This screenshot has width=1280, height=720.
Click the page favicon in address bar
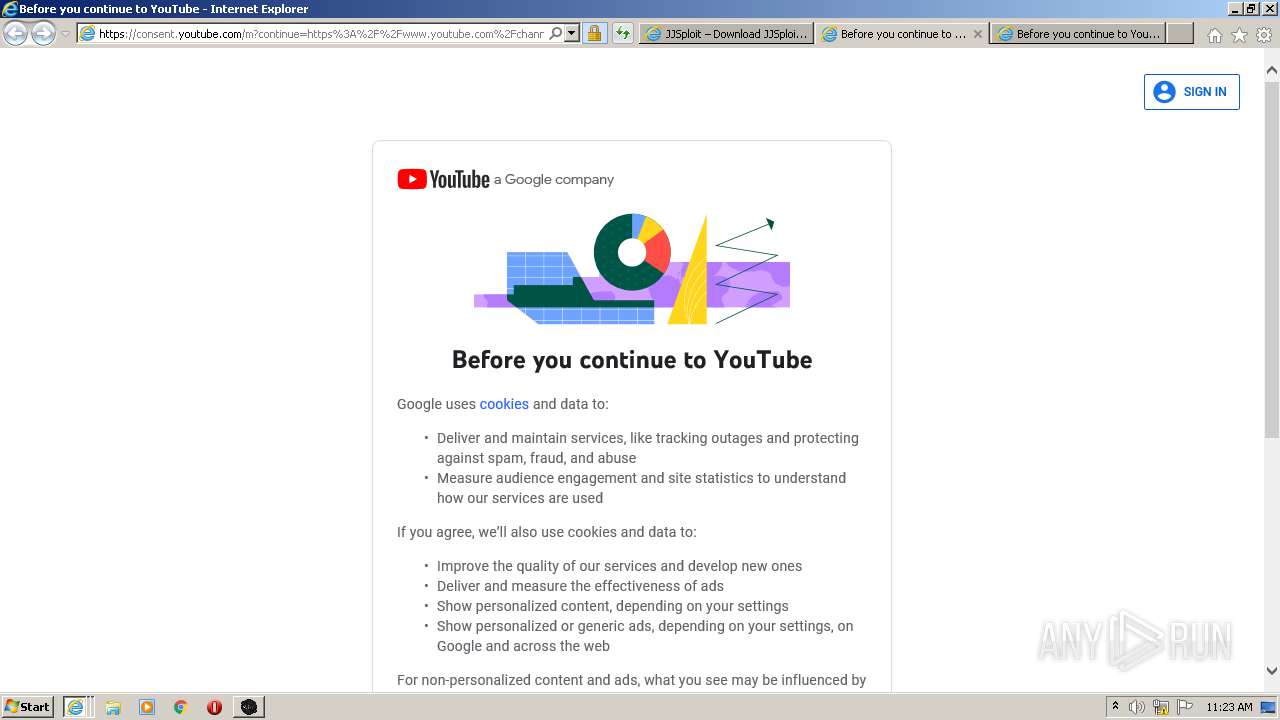click(x=88, y=34)
